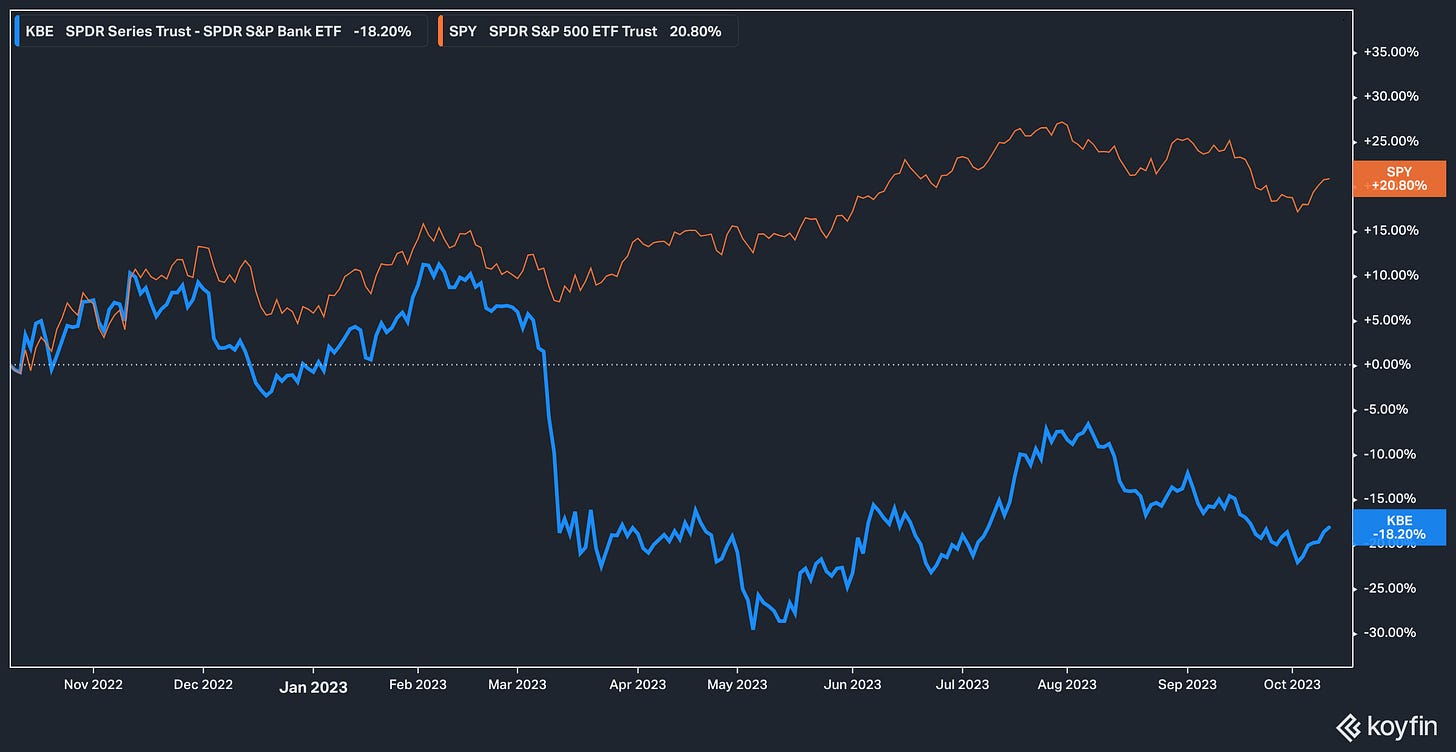Screen dimensions: 1456x752
Task: Click the +30.00% y-axis label
Action: point(1391,97)
